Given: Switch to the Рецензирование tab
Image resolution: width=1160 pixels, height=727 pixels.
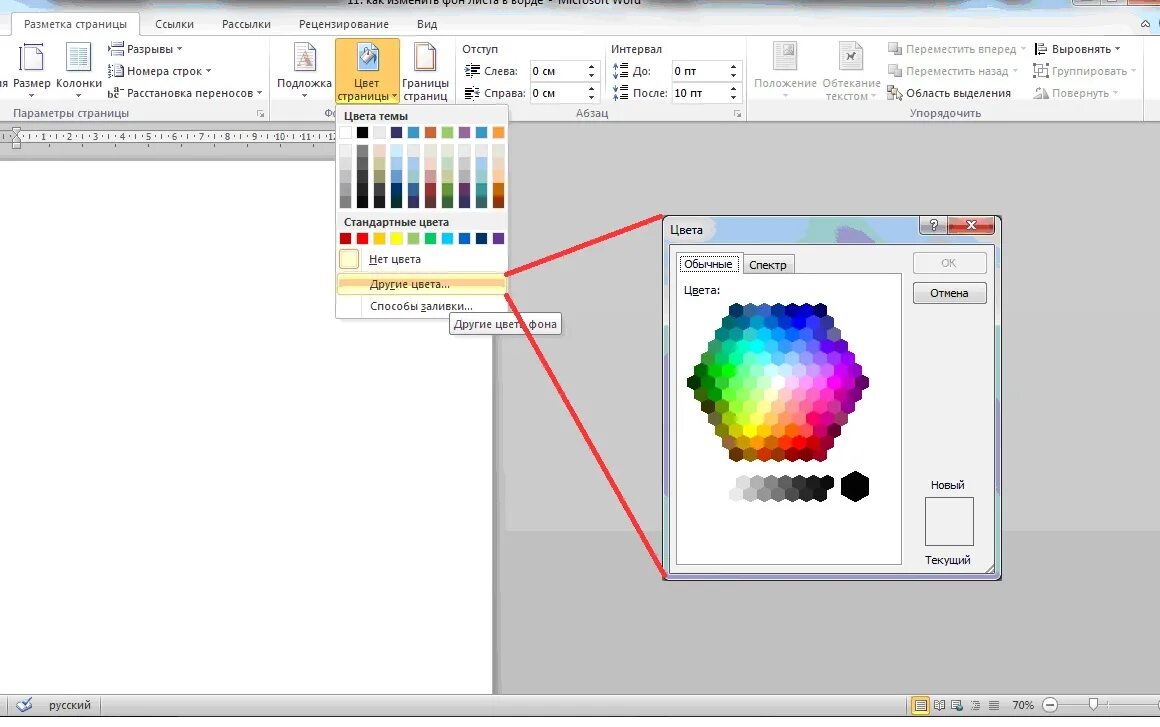Looking at the screenshot, I should [x=343, y=24].
